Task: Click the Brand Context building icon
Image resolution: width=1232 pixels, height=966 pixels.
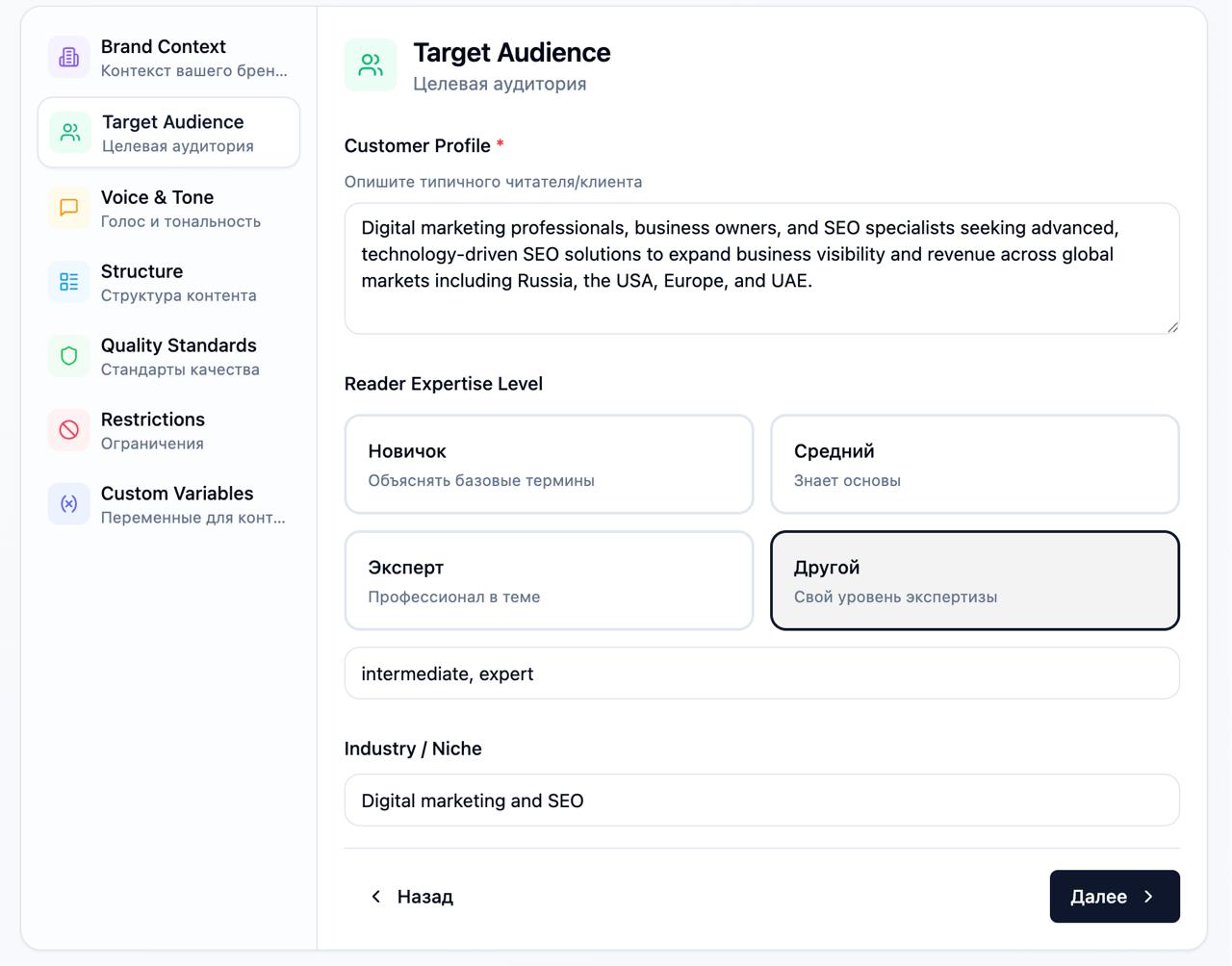Action: (69, 58)
